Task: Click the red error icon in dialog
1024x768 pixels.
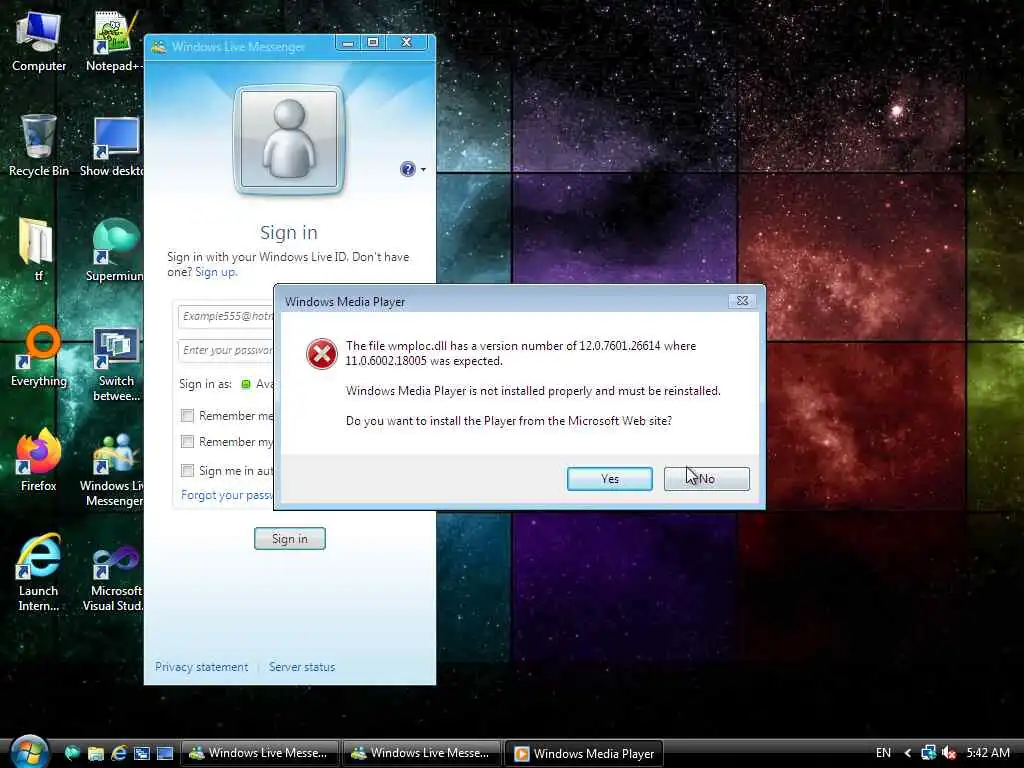Action: (321, 354)
